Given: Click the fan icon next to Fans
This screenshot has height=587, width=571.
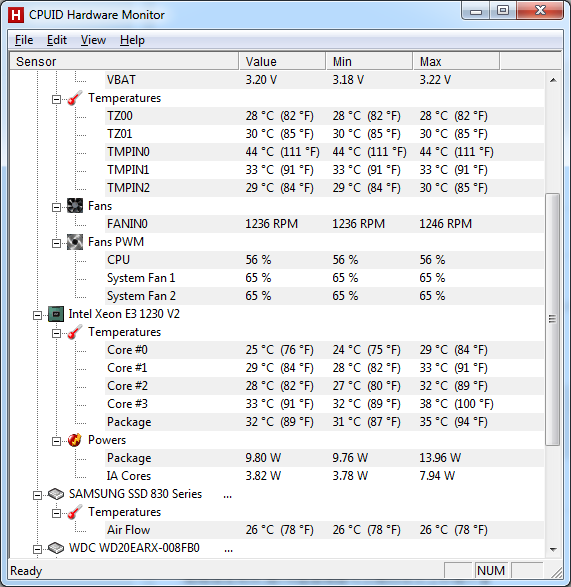Looking at the screenshot, I should 75,206.
